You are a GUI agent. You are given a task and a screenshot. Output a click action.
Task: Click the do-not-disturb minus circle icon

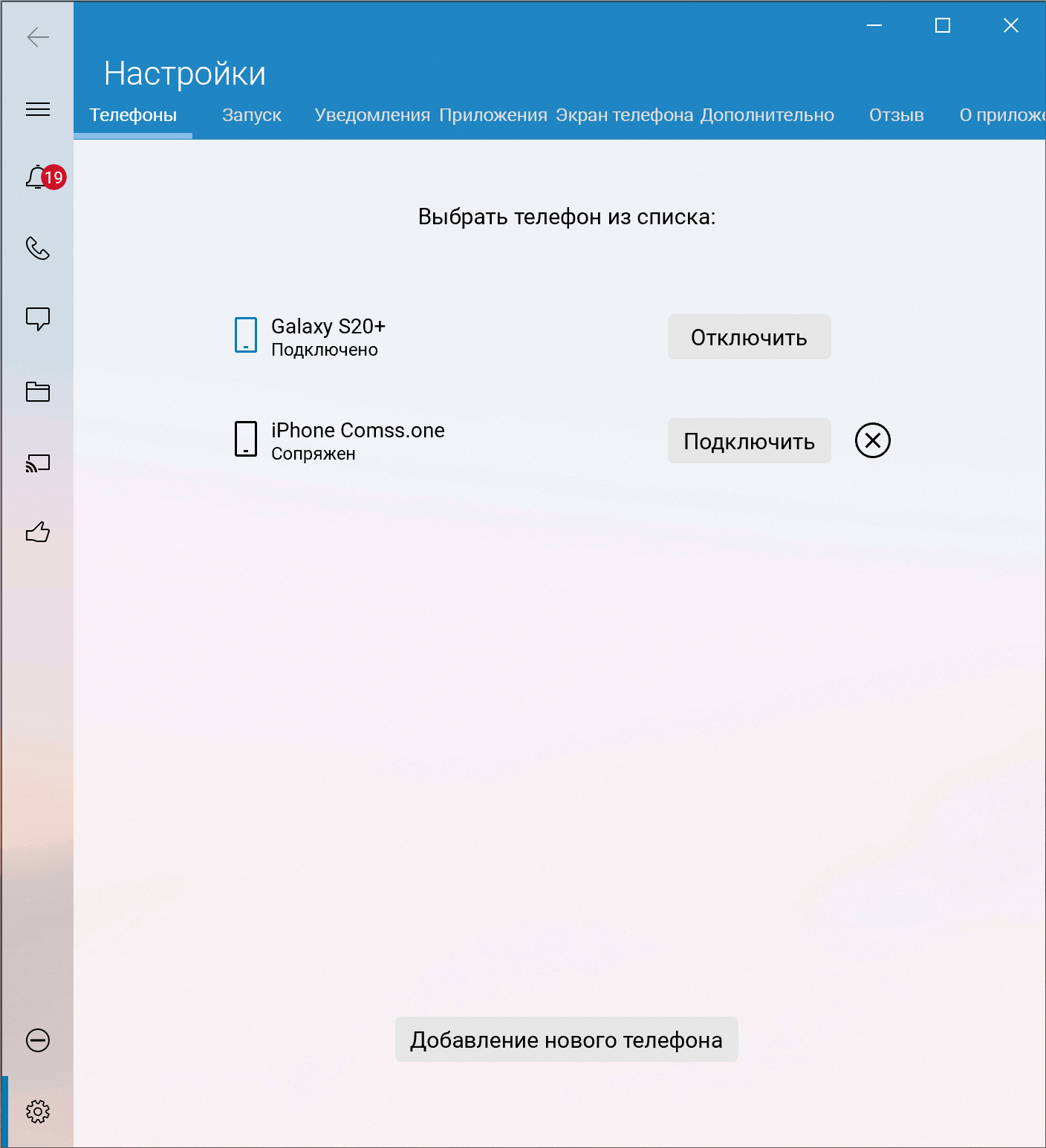(38, 1040)
